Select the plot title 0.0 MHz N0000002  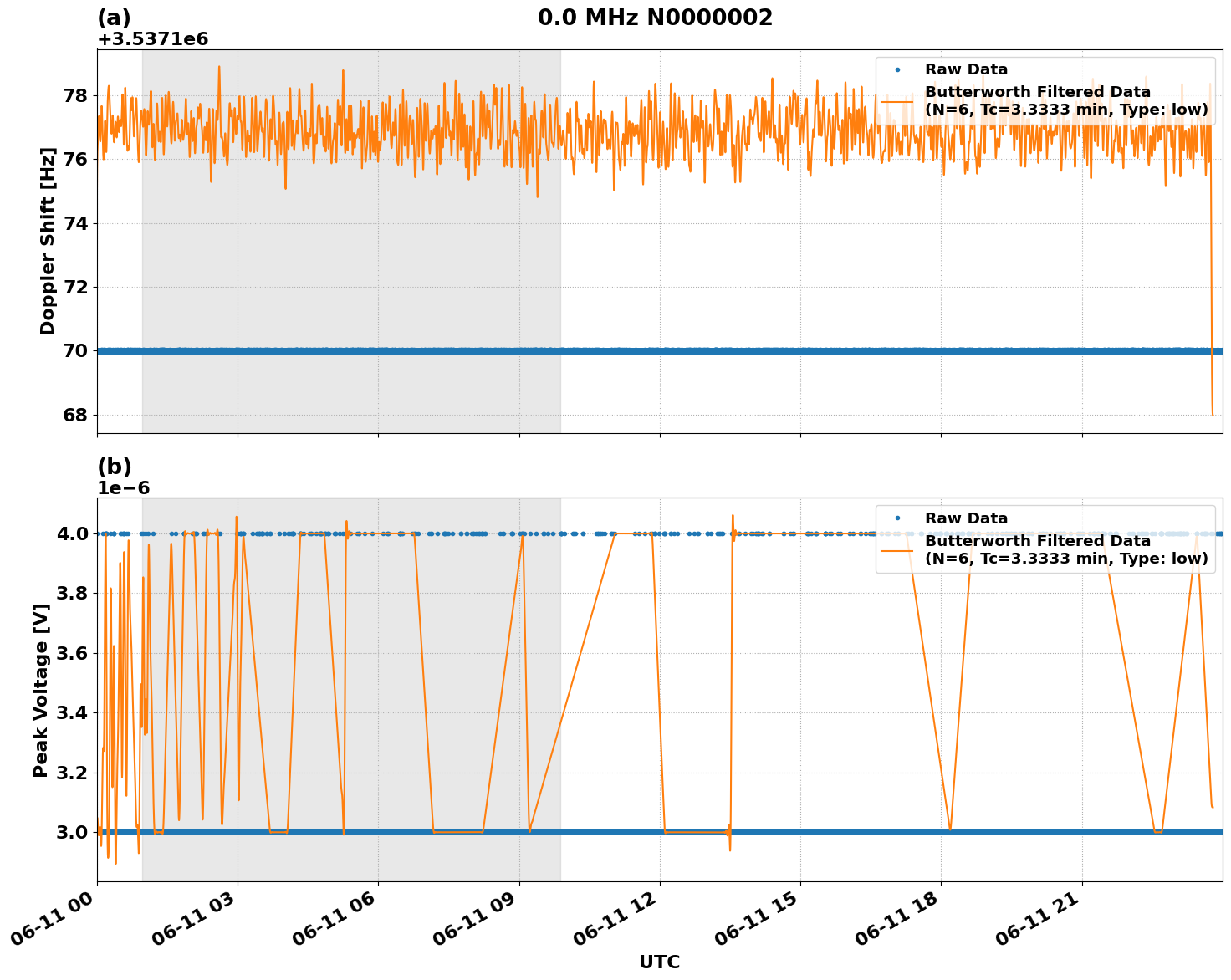tap(656, 14)
